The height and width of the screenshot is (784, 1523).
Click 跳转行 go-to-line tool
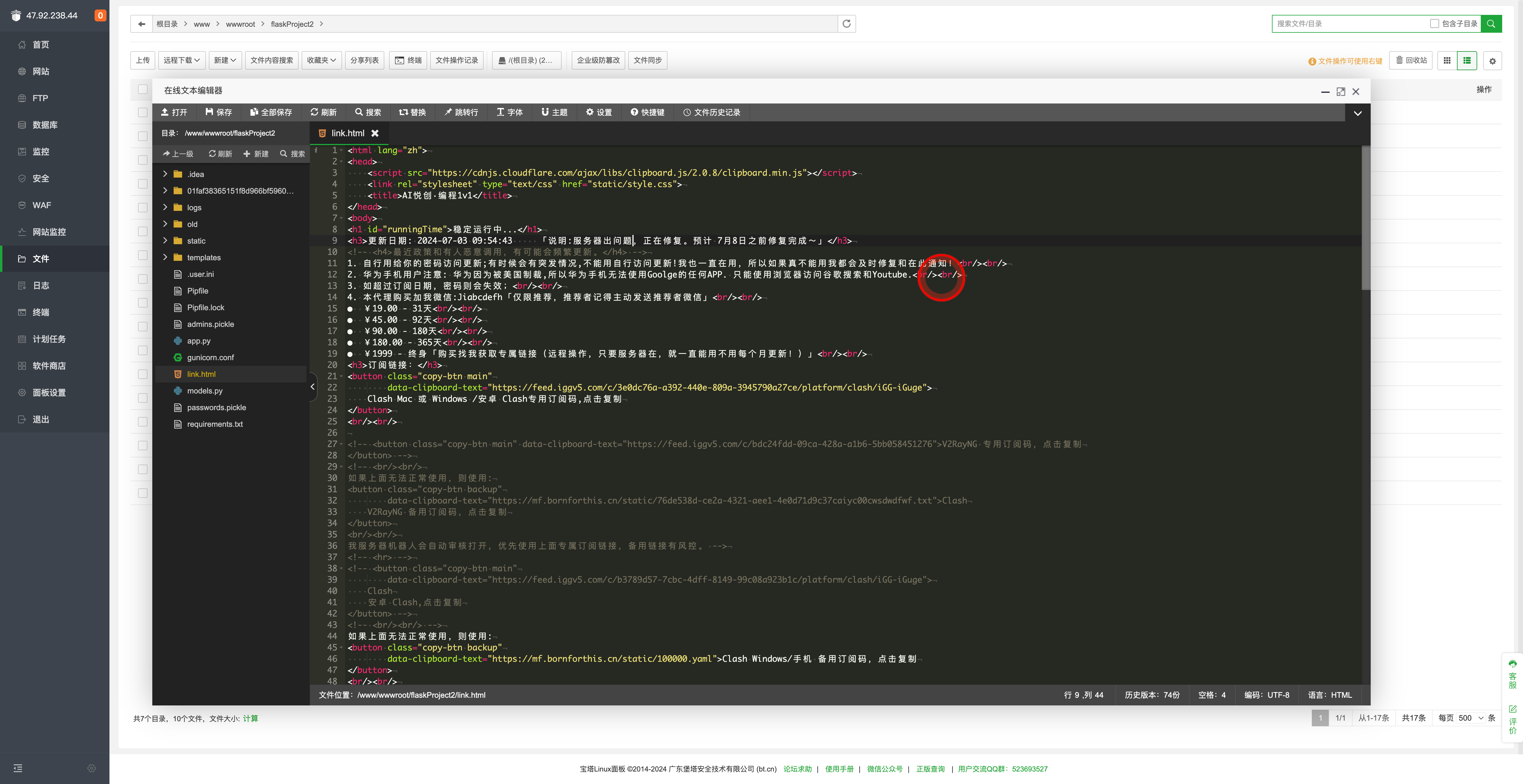tap(461, 112)
